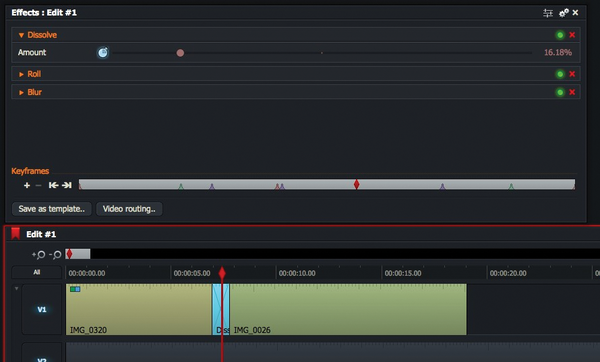Click the Amount keyframe stopwatch icon

(103, 52)
